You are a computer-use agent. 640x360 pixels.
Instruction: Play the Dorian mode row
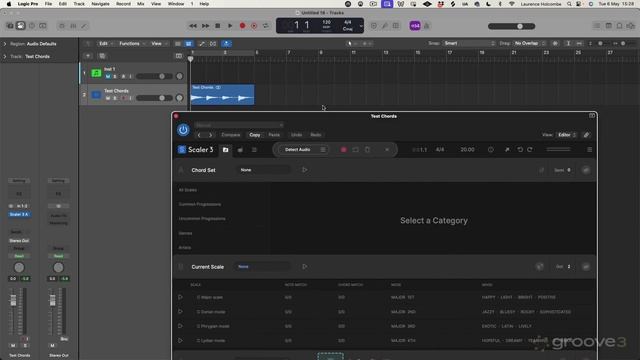(x=180, y=311)
